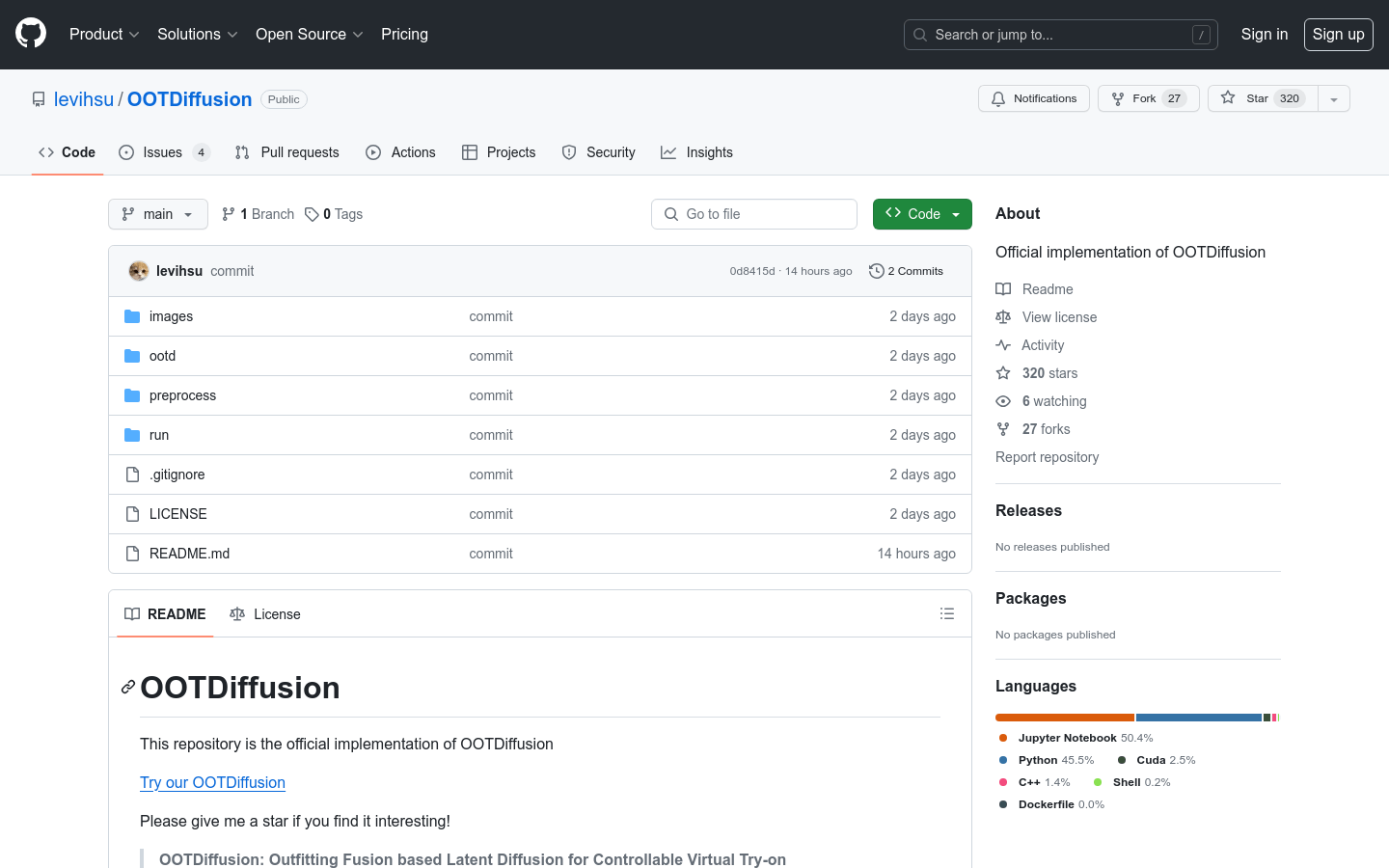Open the README.md file name

tap(189, 554)
